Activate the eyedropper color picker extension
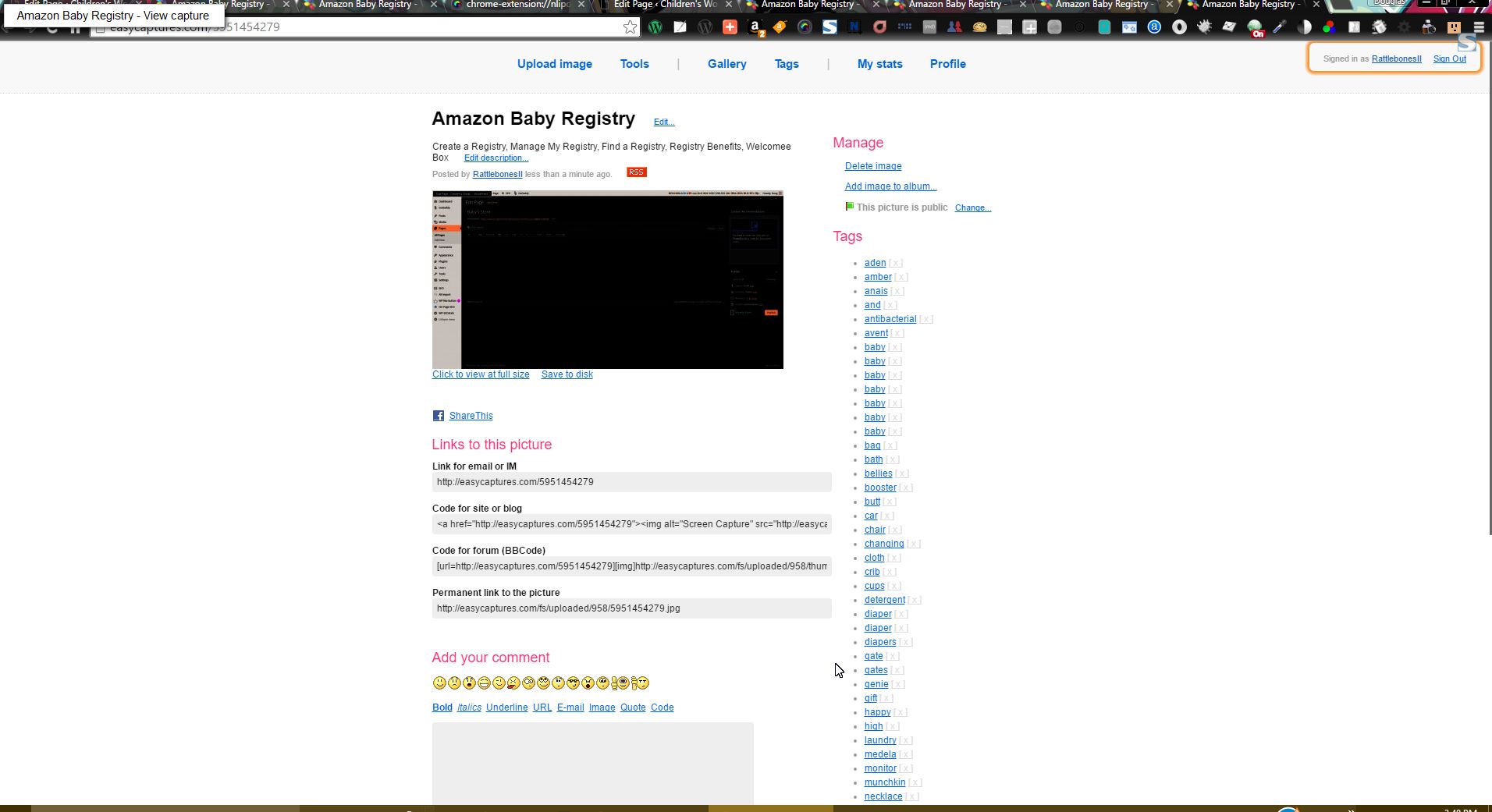This screenshot has width=1492, height=812. click(x=1279, y=27)
